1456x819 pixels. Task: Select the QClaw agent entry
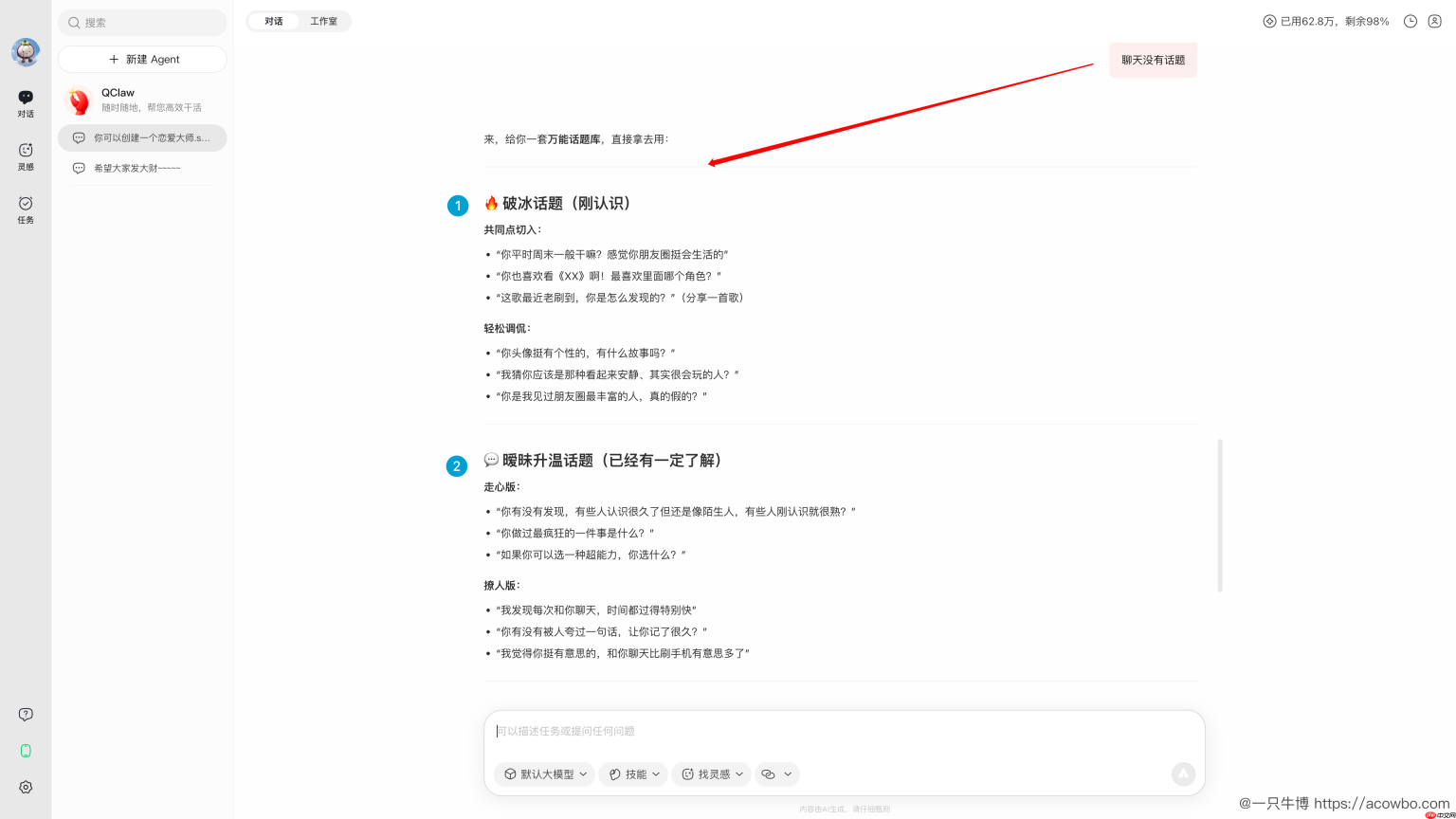(142, 100)
